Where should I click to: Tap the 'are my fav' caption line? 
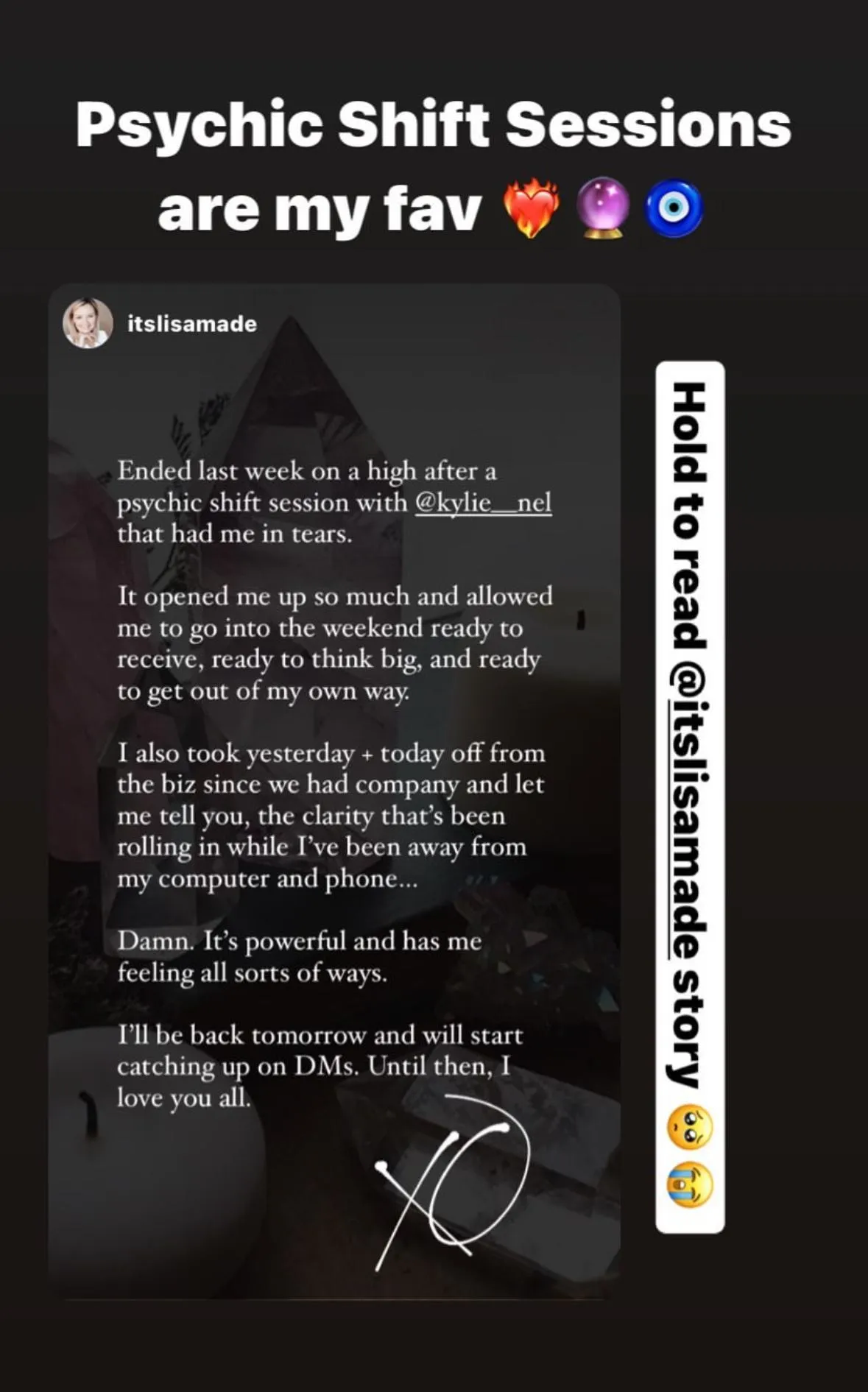[320, 210]
